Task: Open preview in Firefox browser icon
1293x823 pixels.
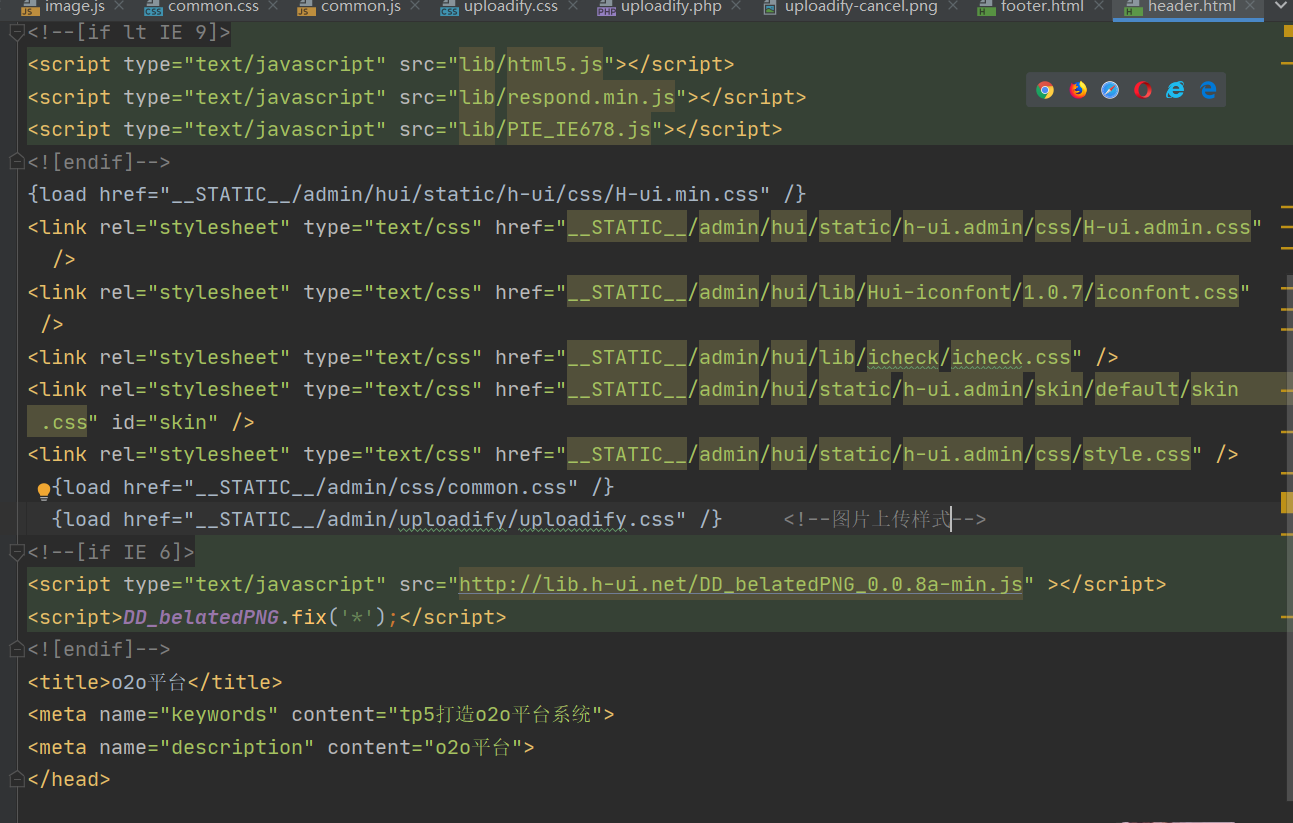Action: tap(1078, 90)
